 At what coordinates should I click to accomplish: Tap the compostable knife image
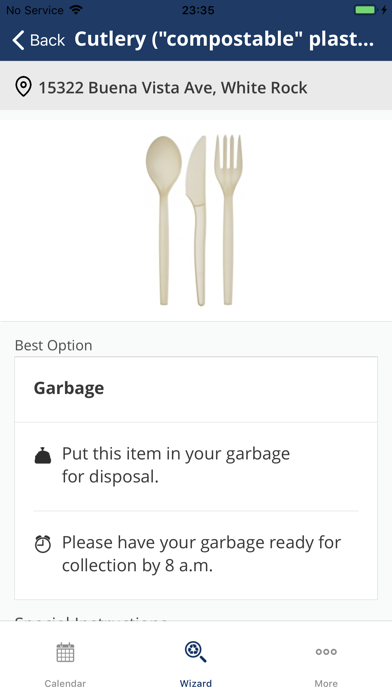click(x=197, y=221)
